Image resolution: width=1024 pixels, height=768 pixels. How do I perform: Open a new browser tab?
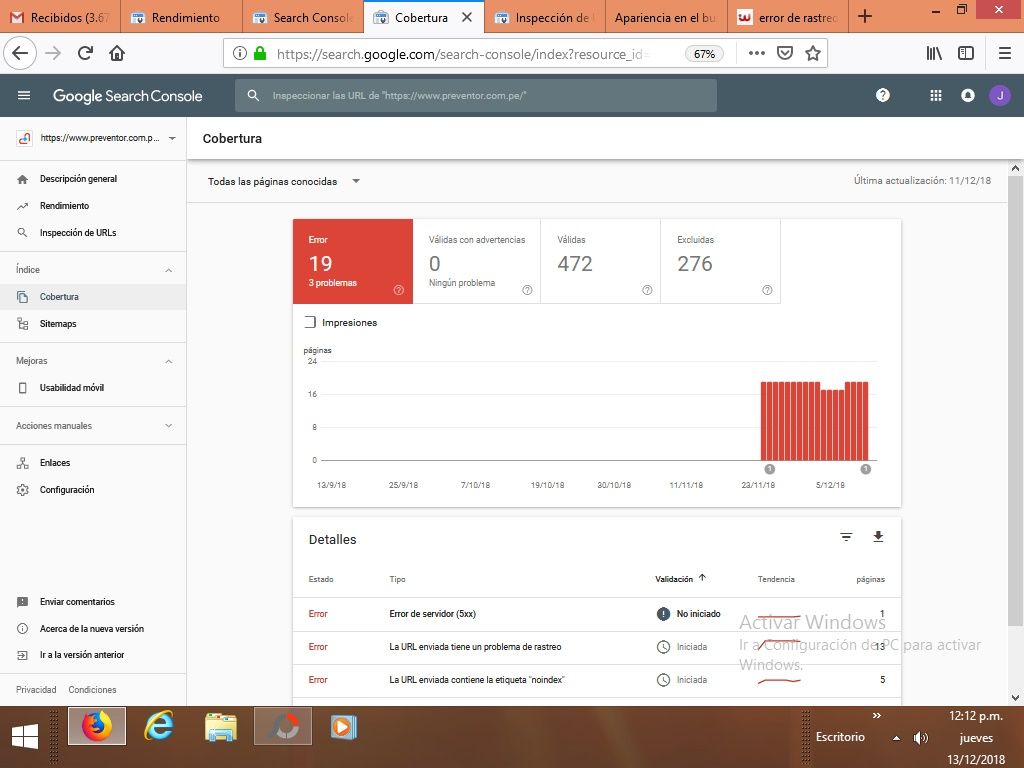(x=865, y=16)
